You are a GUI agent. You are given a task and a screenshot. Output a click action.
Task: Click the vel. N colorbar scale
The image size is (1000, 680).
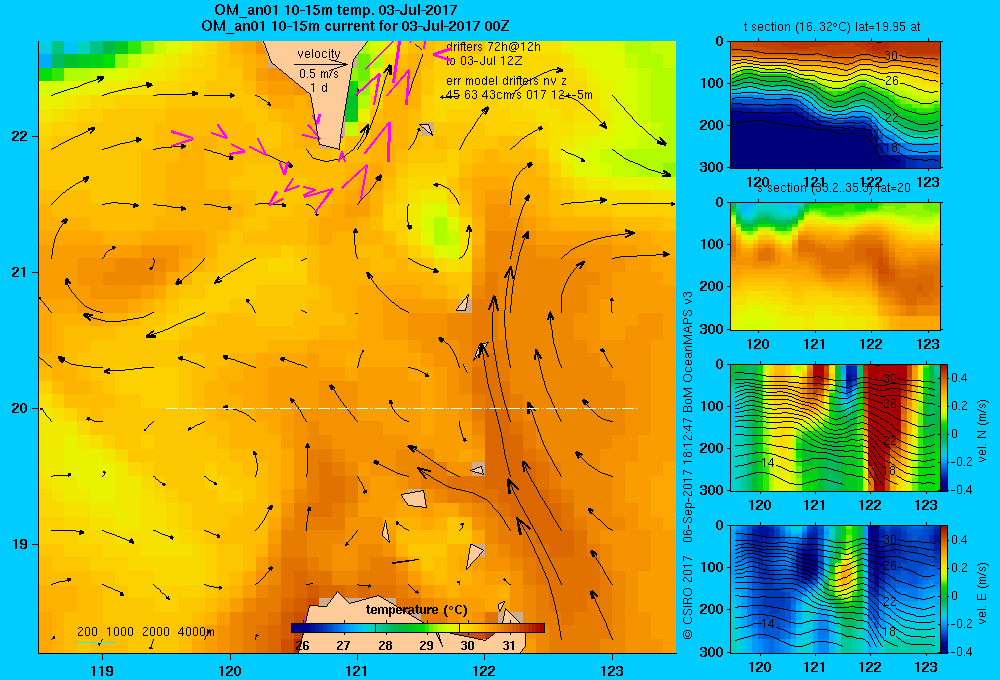click(945, 427)
